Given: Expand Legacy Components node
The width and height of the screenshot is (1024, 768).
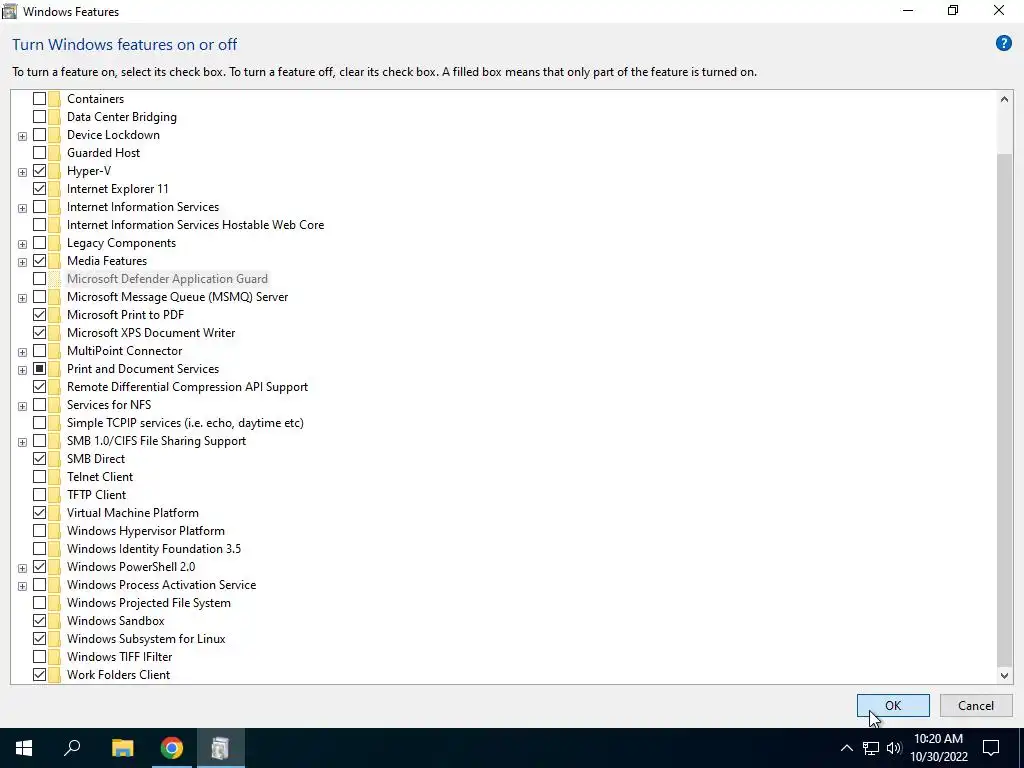Looking at the screenshot, I should click(x=22, y=244).
